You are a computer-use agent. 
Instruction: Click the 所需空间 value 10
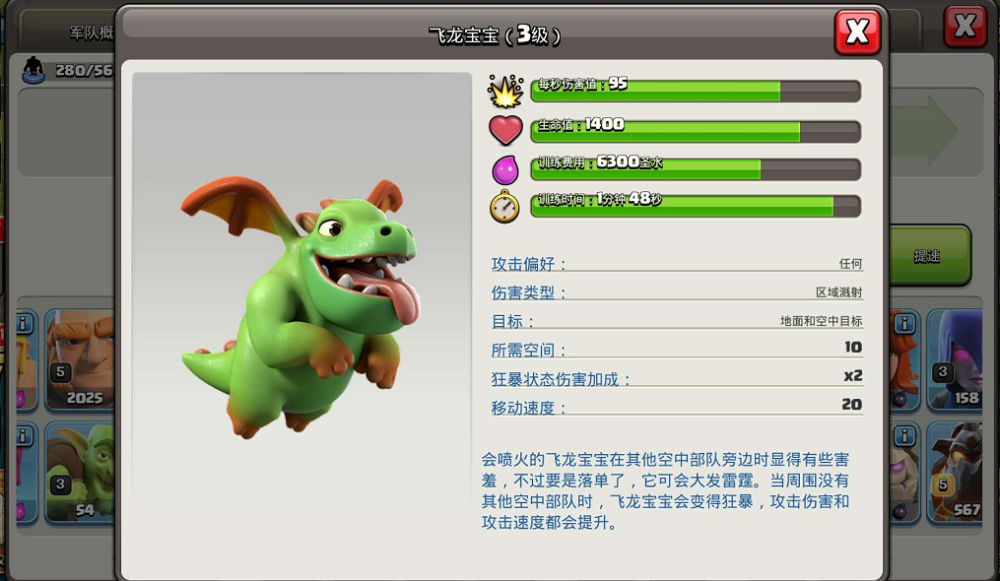click(x=853, y=347)
